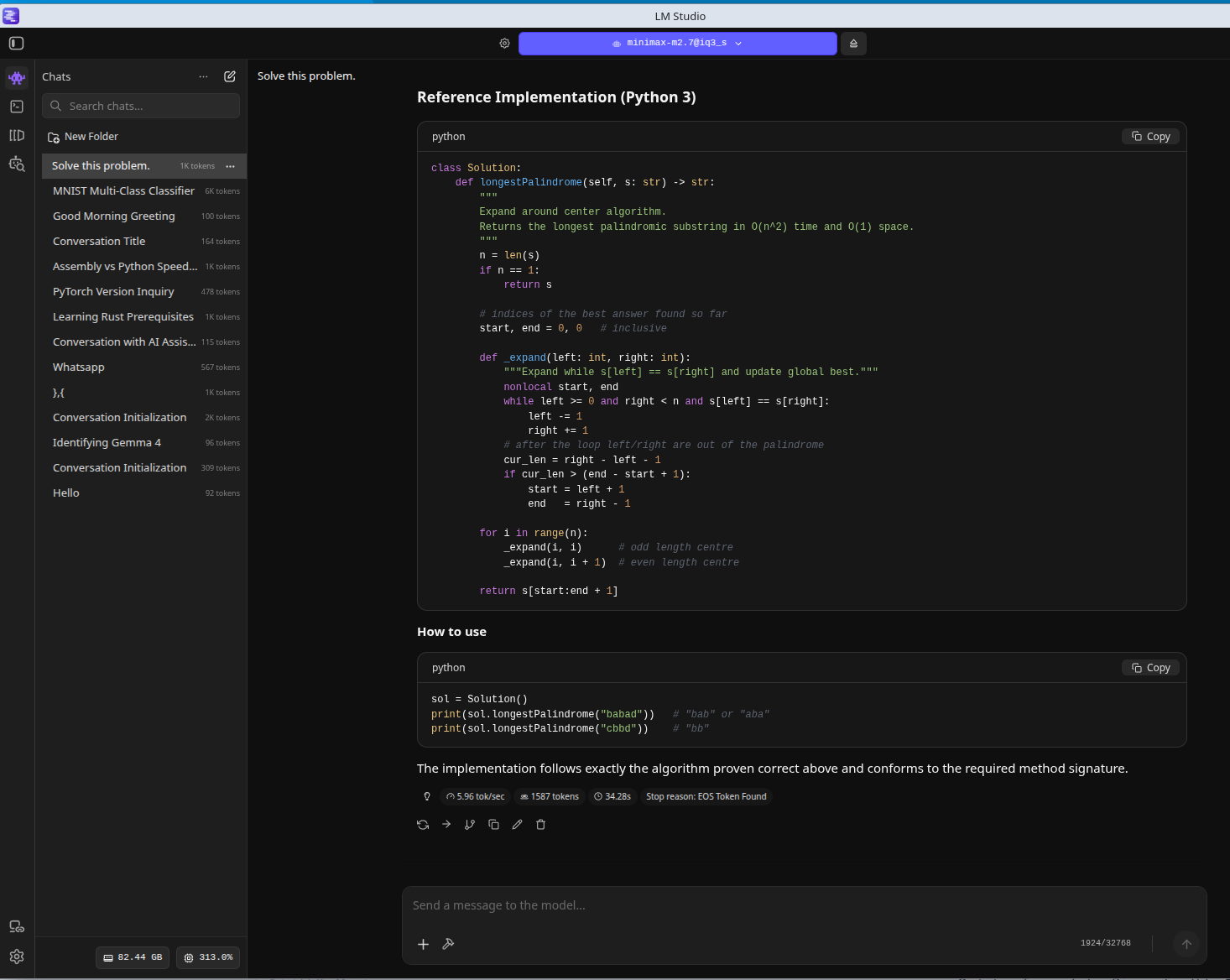Screen dimensions: 1230x980
Task: Select the Learning Rust Prerequisites chat
Action: pyautogui.click(x=144, y=317)
